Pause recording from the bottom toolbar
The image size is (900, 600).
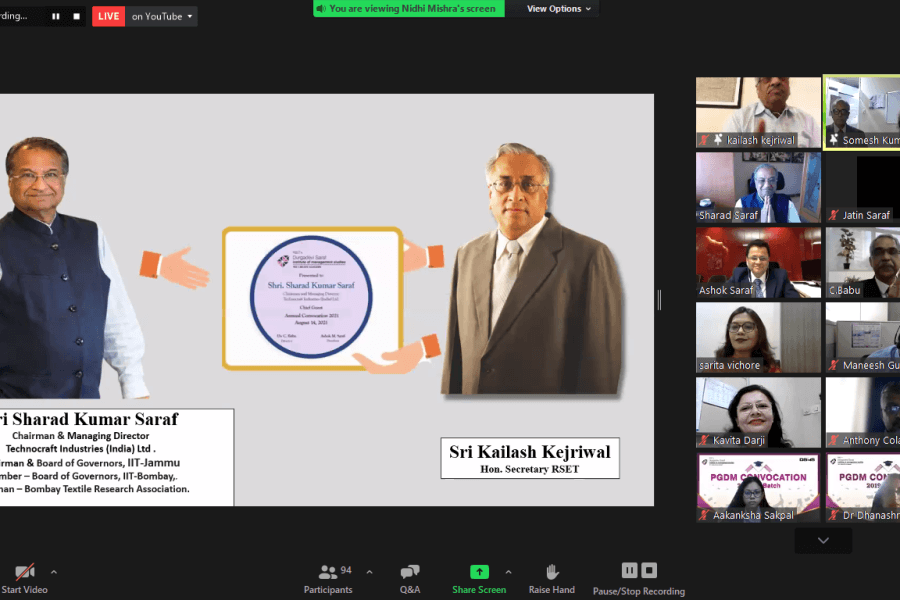coord(629,570)
